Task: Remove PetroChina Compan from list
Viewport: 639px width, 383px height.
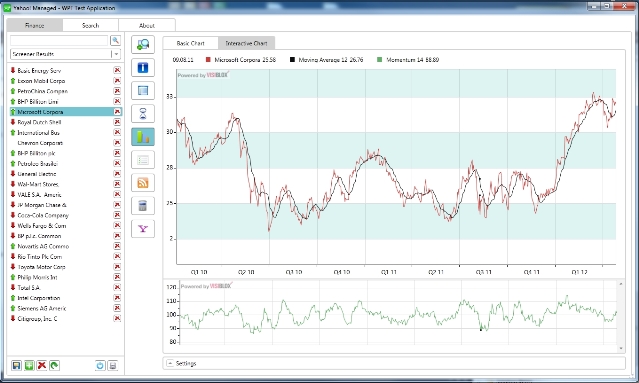Action: coord(117,91)
